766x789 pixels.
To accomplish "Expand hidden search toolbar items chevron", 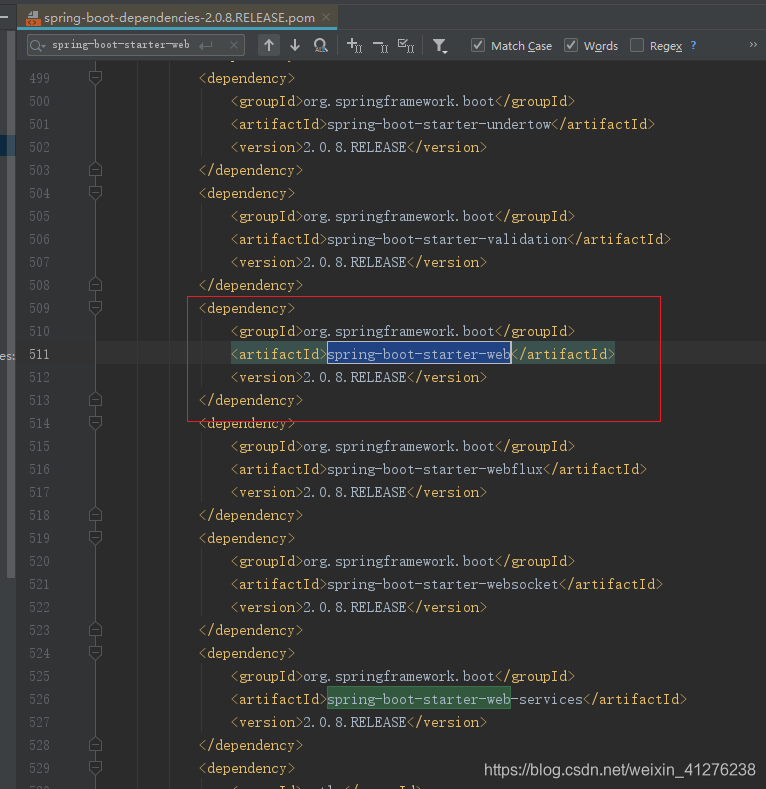I will [x=753, y=44].
